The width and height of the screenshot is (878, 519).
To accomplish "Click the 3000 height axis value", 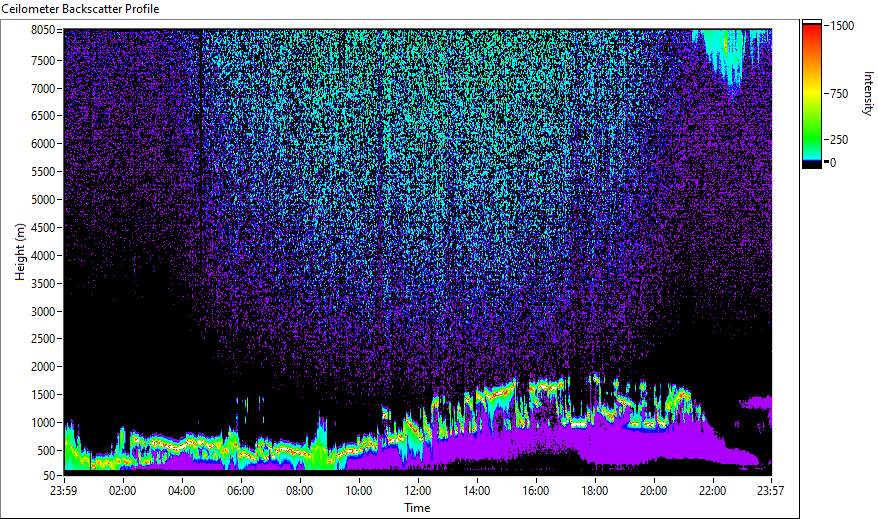I will click(x=43, y=312).
